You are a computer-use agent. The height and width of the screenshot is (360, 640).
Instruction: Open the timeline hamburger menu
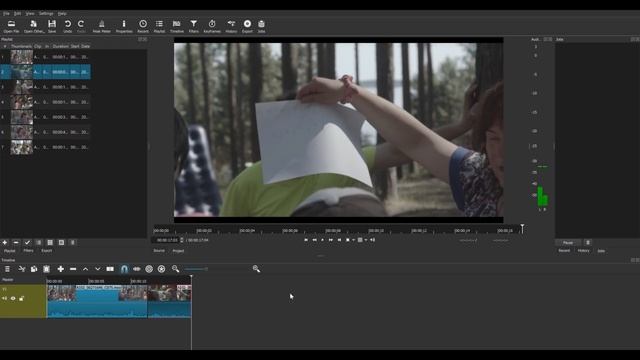pyautogui.click(x=7, y=269)
